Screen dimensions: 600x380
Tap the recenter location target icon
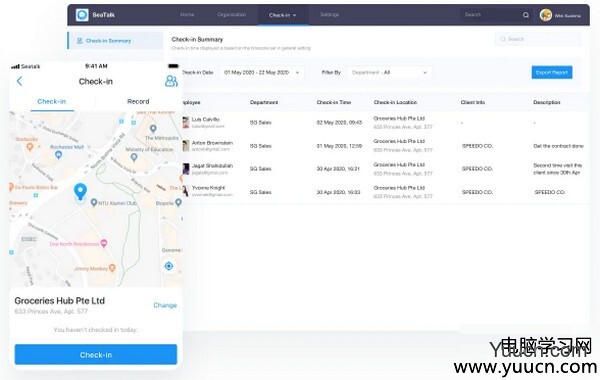coord(169,266)
